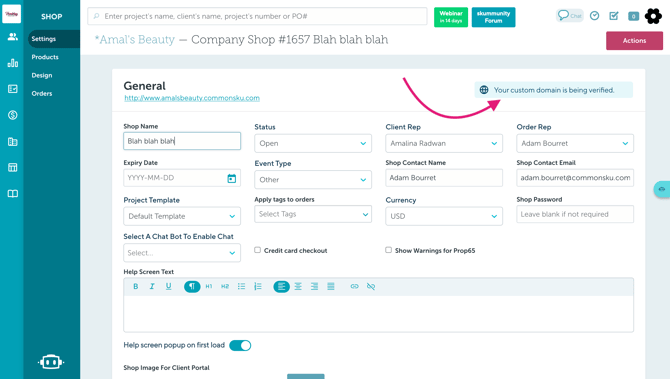
Task: Apply H2 heading format
Action: click(225, 286)
